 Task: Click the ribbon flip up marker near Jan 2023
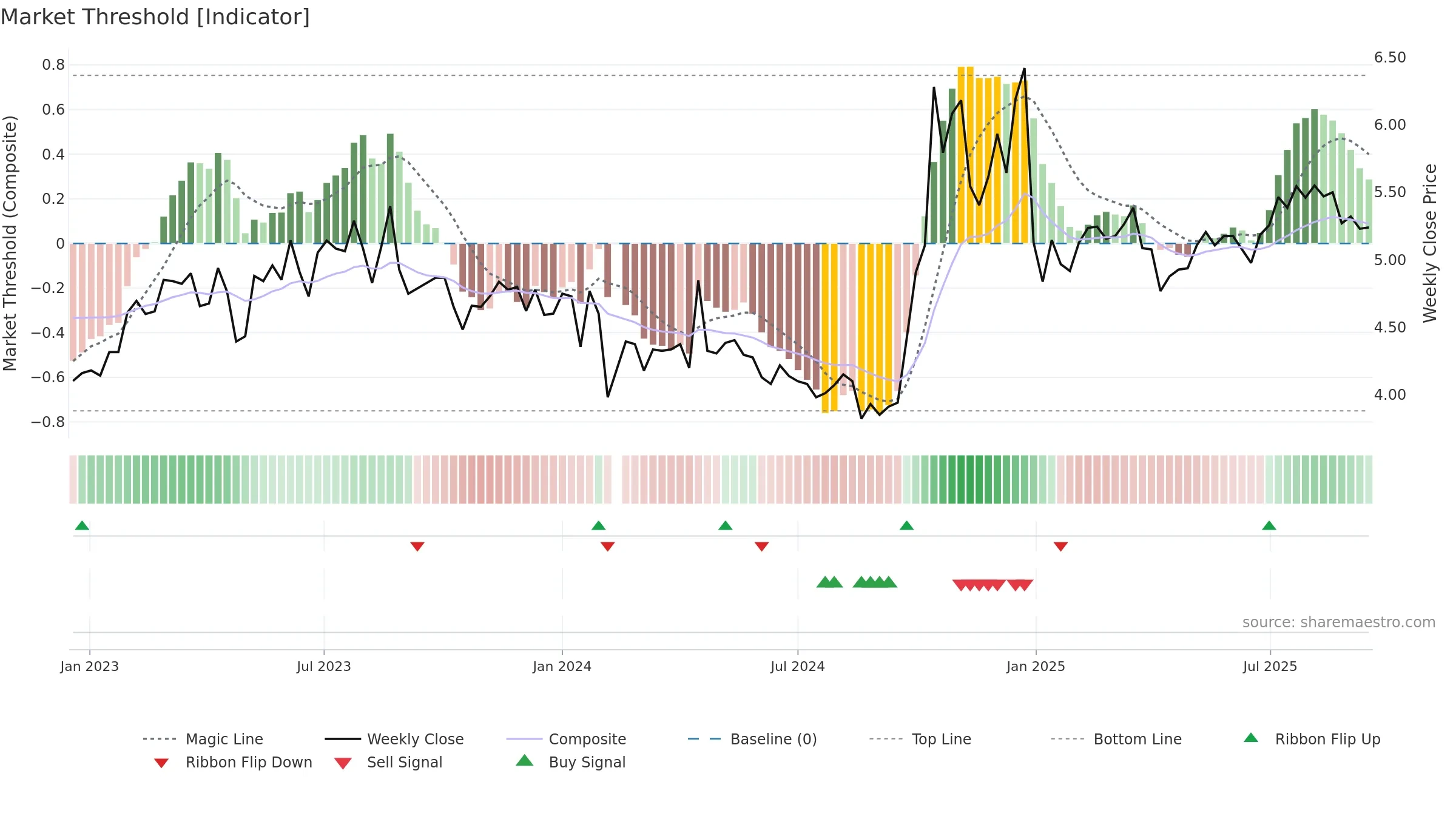[83, 525]
